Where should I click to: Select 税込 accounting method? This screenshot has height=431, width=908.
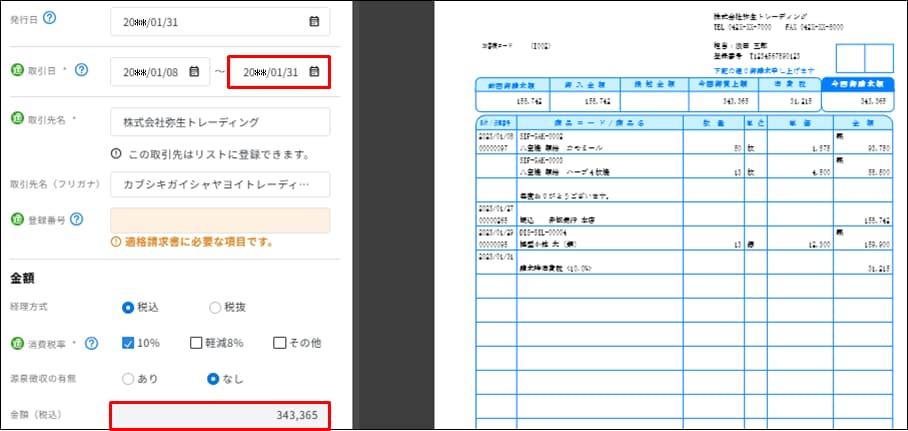pyautogui.click(x=128, y=308)
